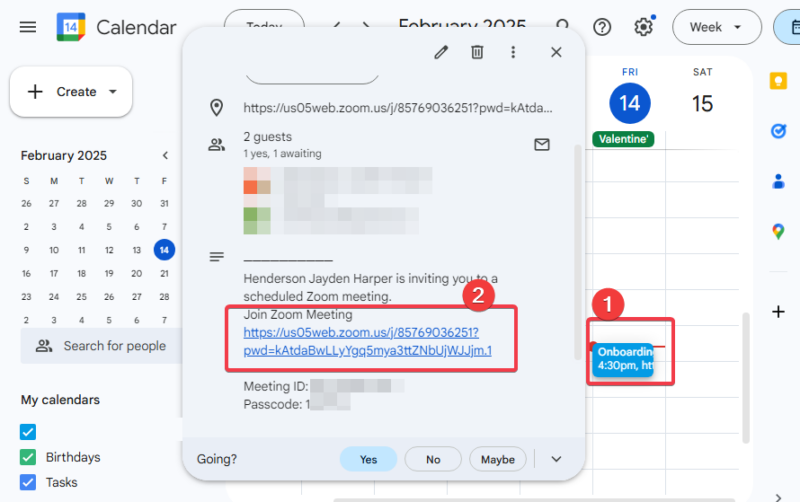Open Google Maps in the side panel
800x502 pixels.
click(x=778, y=231)
